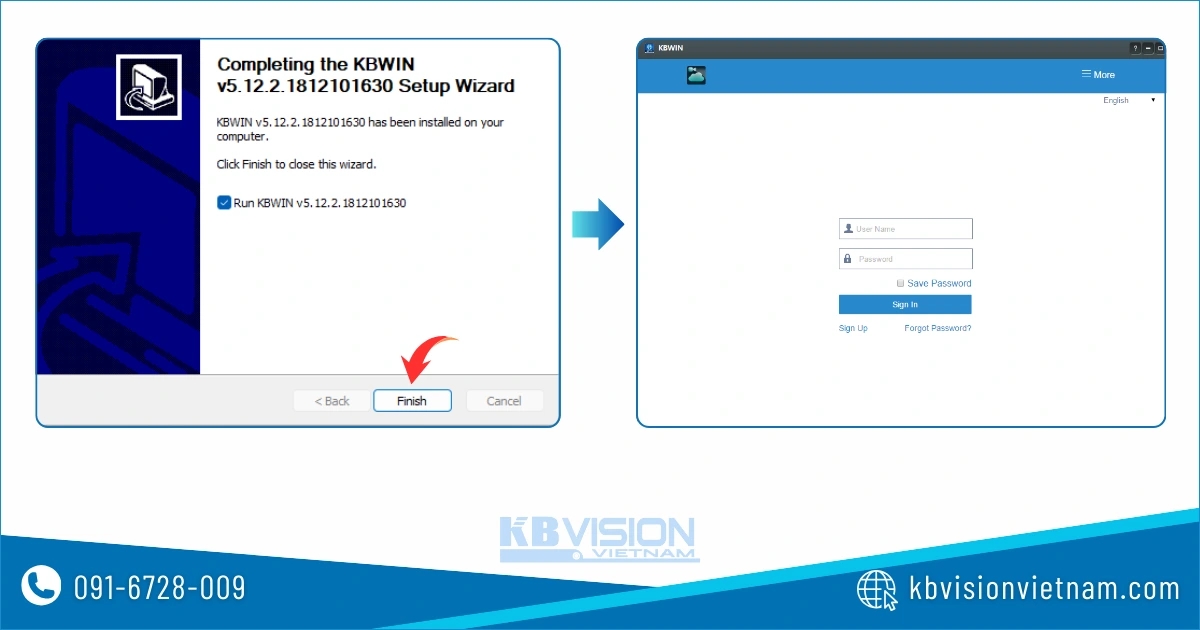
Task: Open help via the question mark icon
Action: click(1135, 48)
